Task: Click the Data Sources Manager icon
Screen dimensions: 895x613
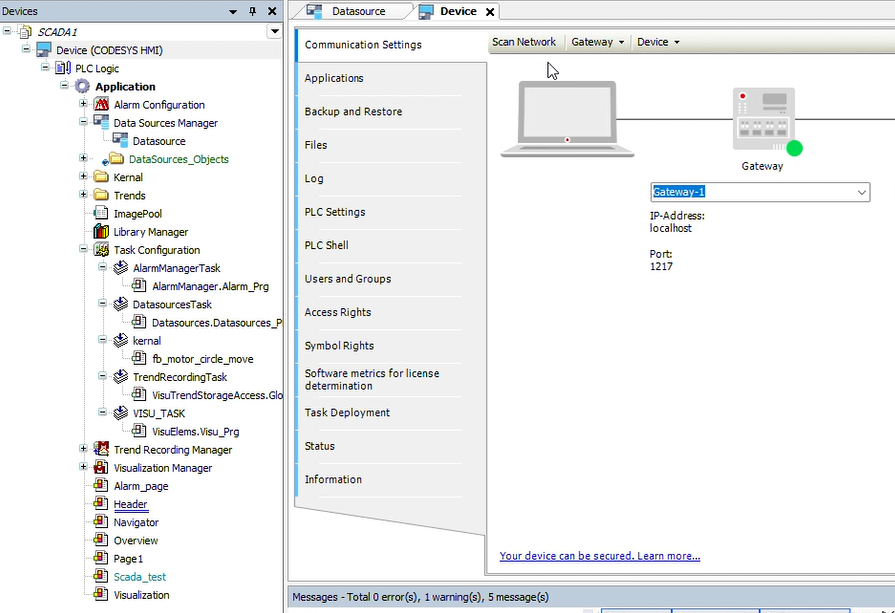Action: [101, 122]
